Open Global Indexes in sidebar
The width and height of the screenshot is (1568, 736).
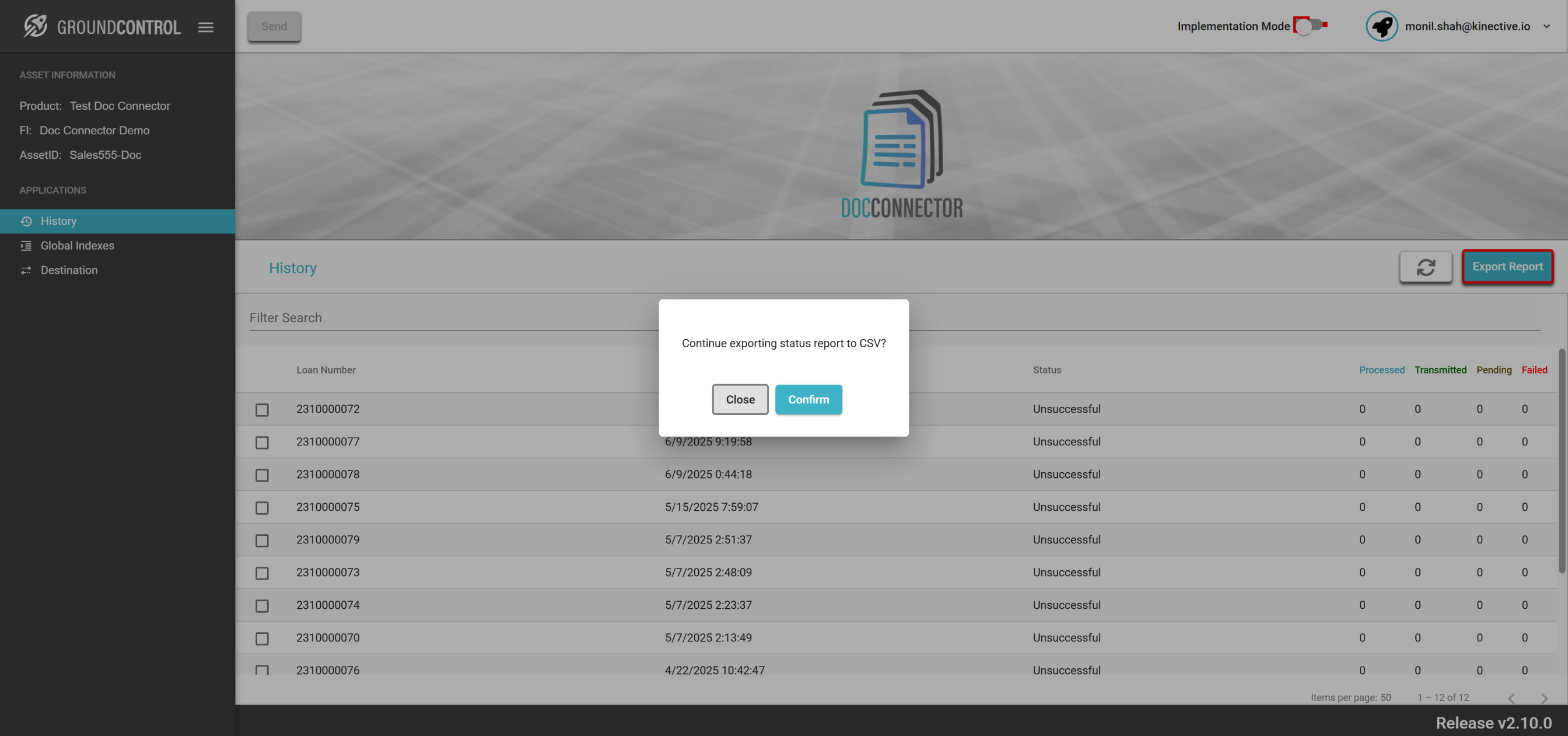78,246
